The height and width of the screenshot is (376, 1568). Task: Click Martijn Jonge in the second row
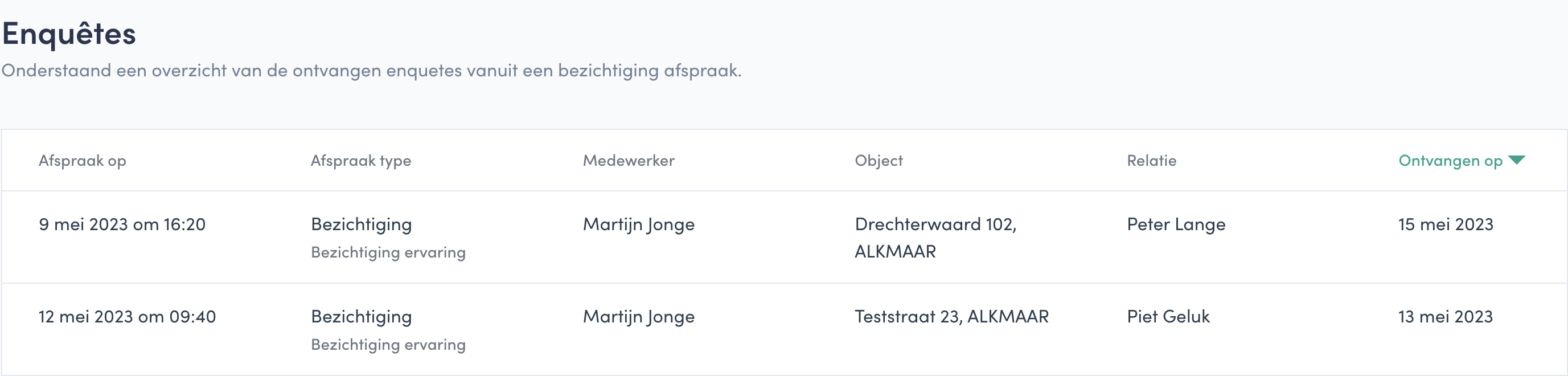pos(638,317)
